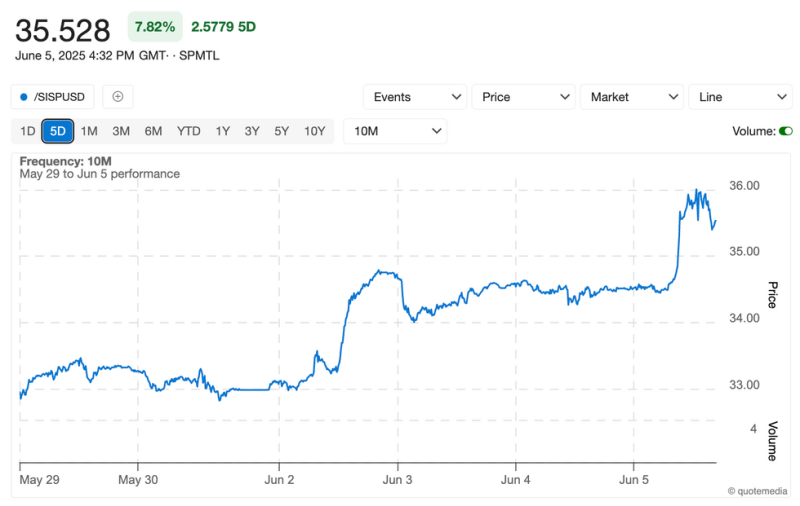
Task: Click the 33.00 price axis label
Action: coord(744,385)
